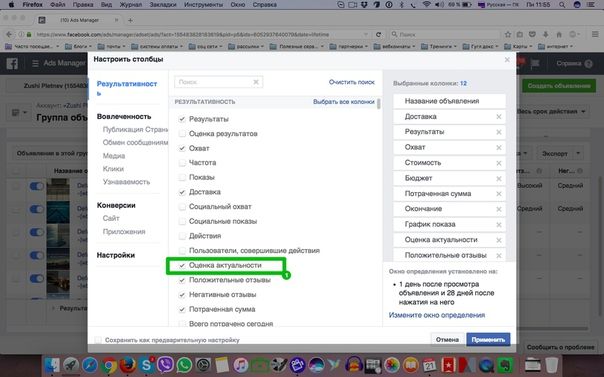Open the Trash in the dock
Image resolution: width=604 pixels, height=377 pixels.
552,365
